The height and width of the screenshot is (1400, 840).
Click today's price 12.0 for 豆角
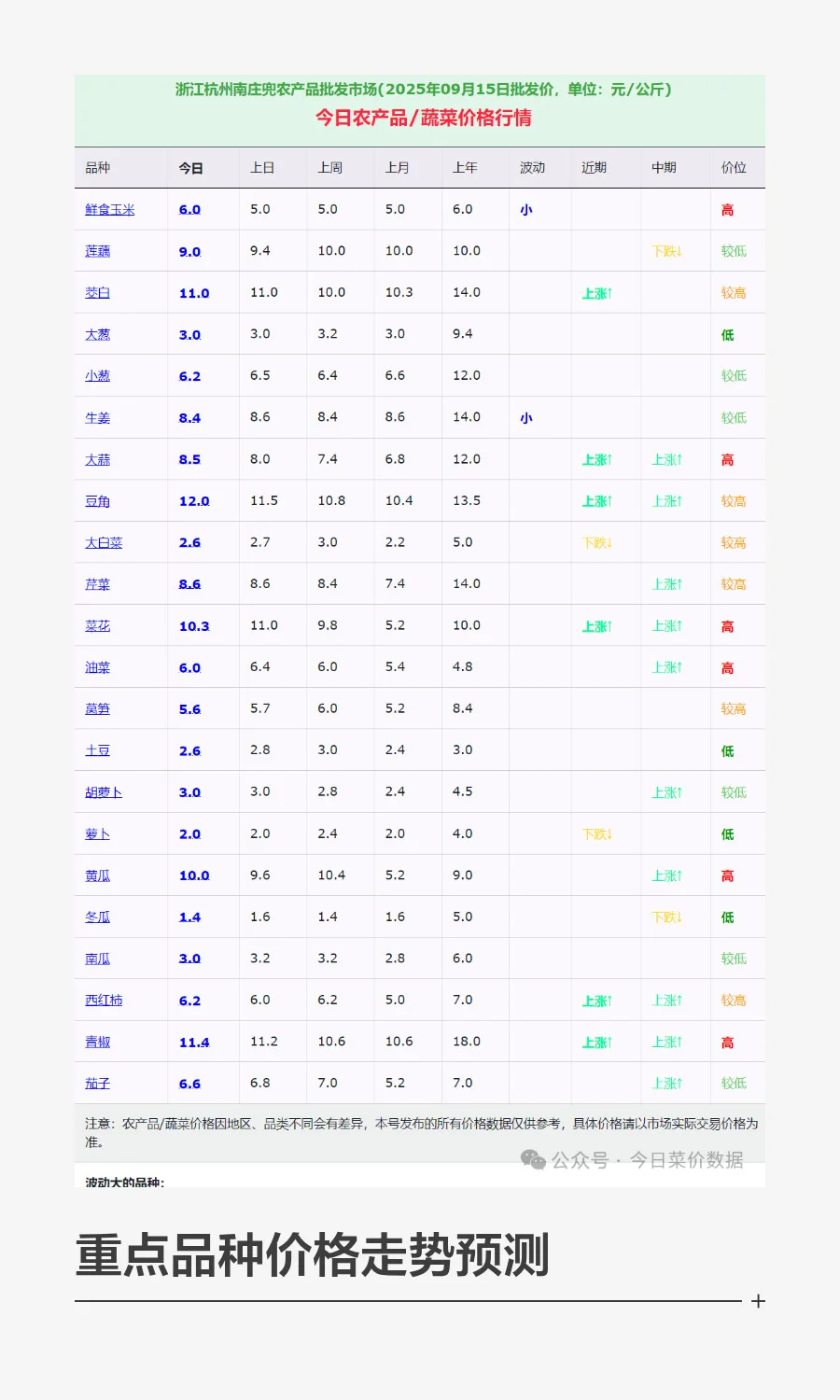(194, 501)
